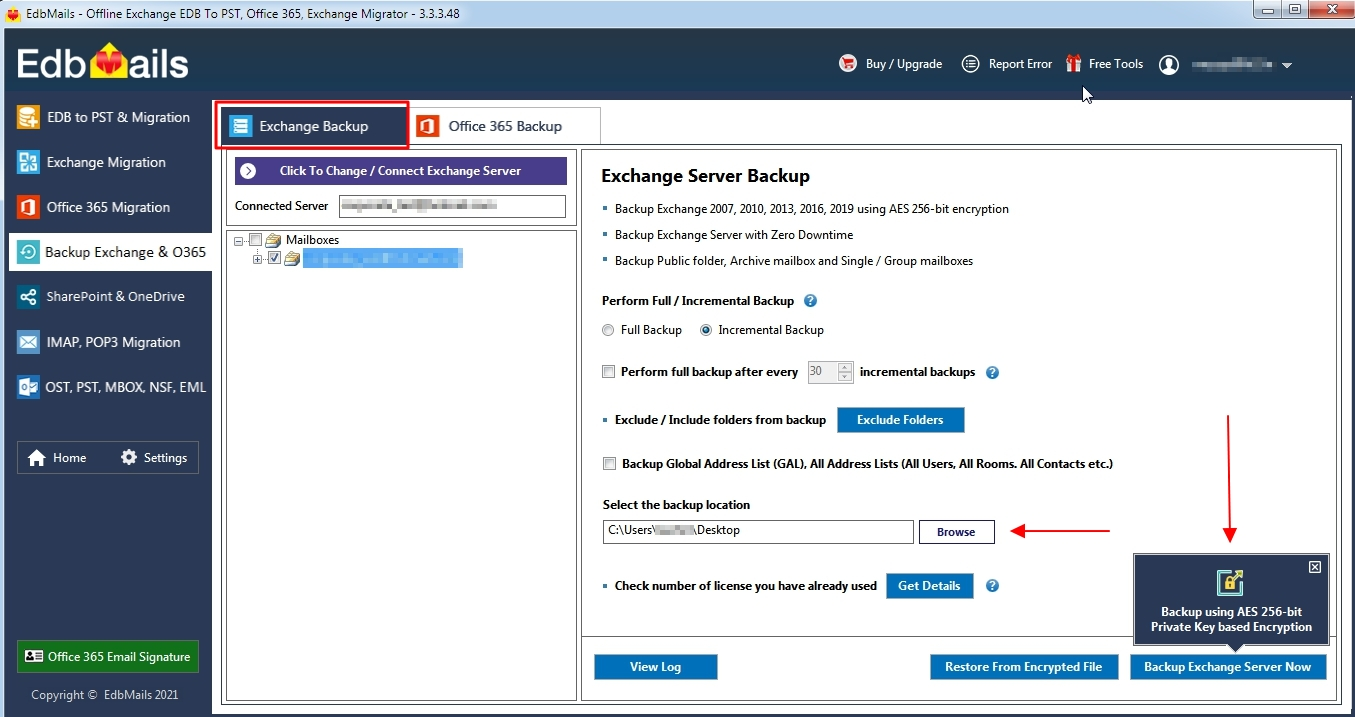Open the account dropdown at top right
Viewport: 1355px width, 717px height.
click(1288, 63)
